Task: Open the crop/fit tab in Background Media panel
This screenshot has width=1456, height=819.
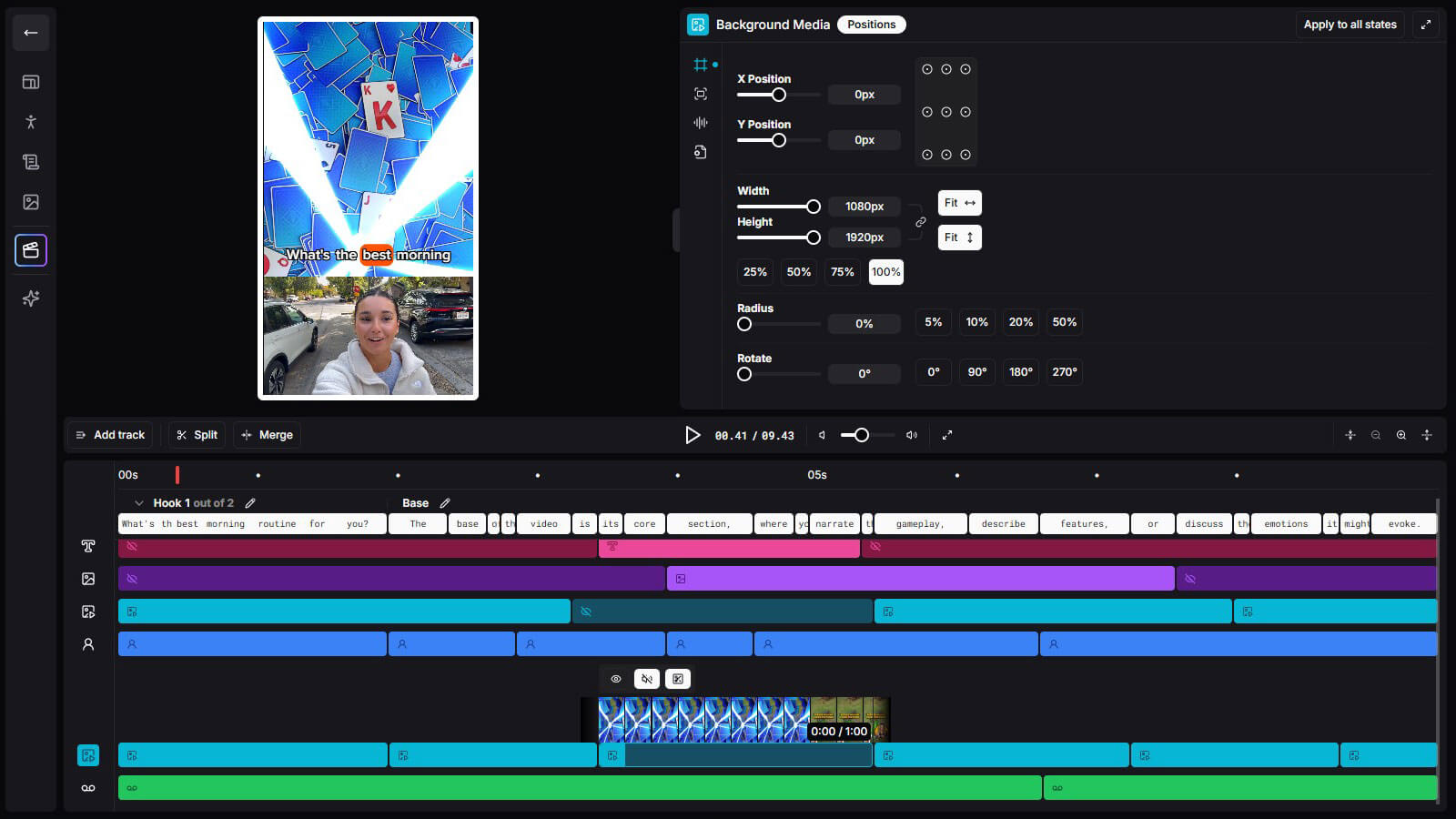Action: (700, 94)
